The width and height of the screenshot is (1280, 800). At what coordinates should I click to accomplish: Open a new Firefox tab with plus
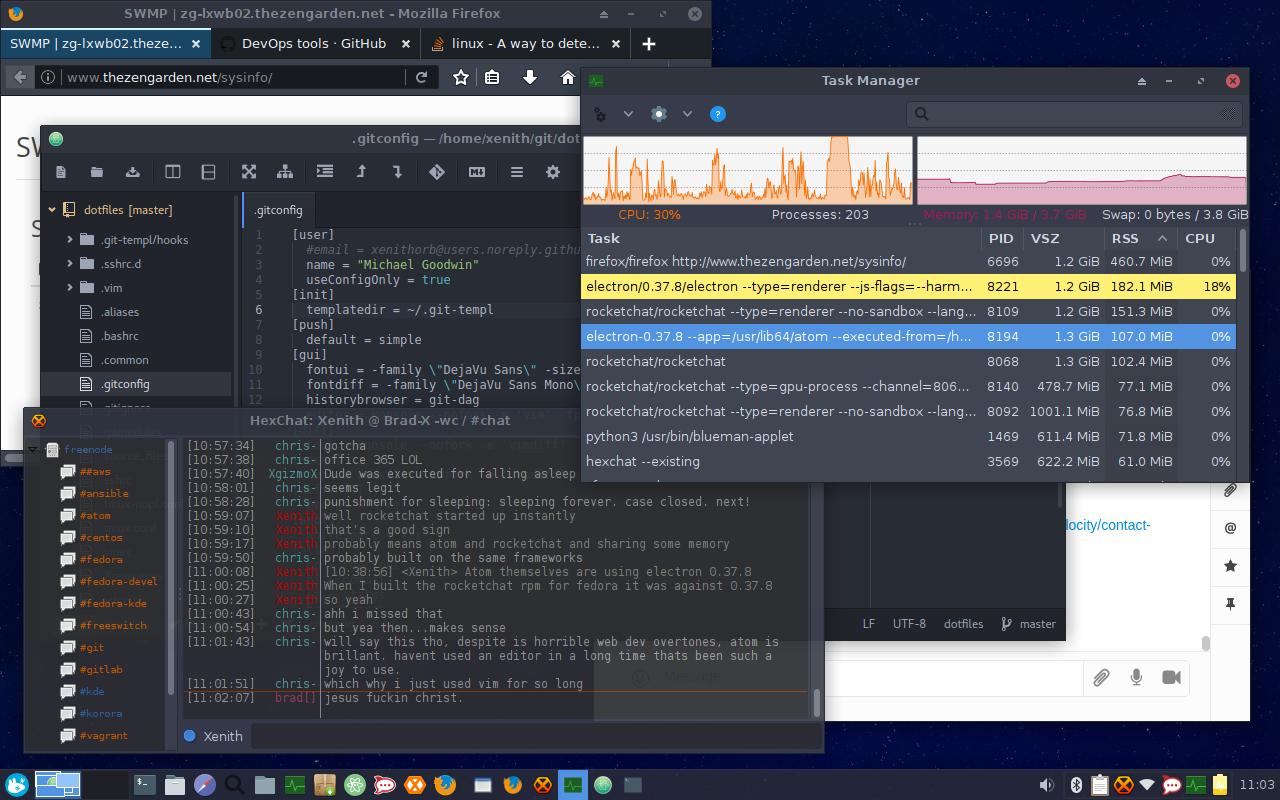pyautogui.click(x=649, y=44)
